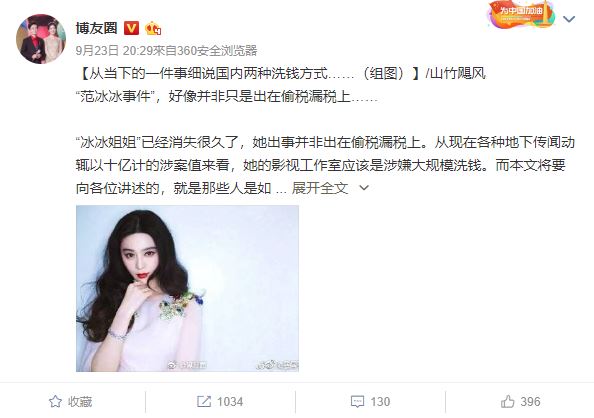Open the 博友圈 profile avatar picture

(x=41, y=39)
